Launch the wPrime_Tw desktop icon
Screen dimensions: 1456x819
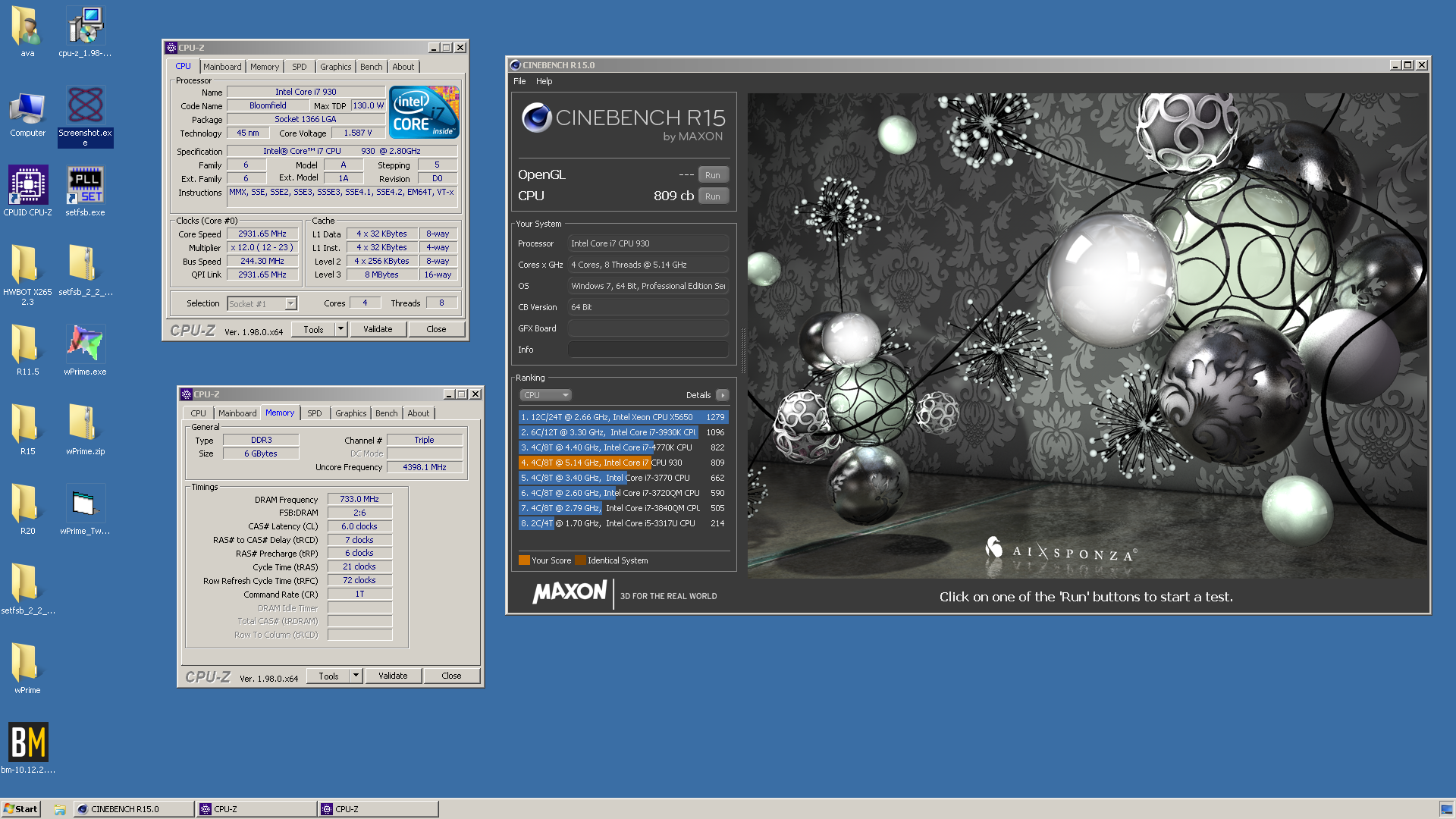tap(85, 508)
